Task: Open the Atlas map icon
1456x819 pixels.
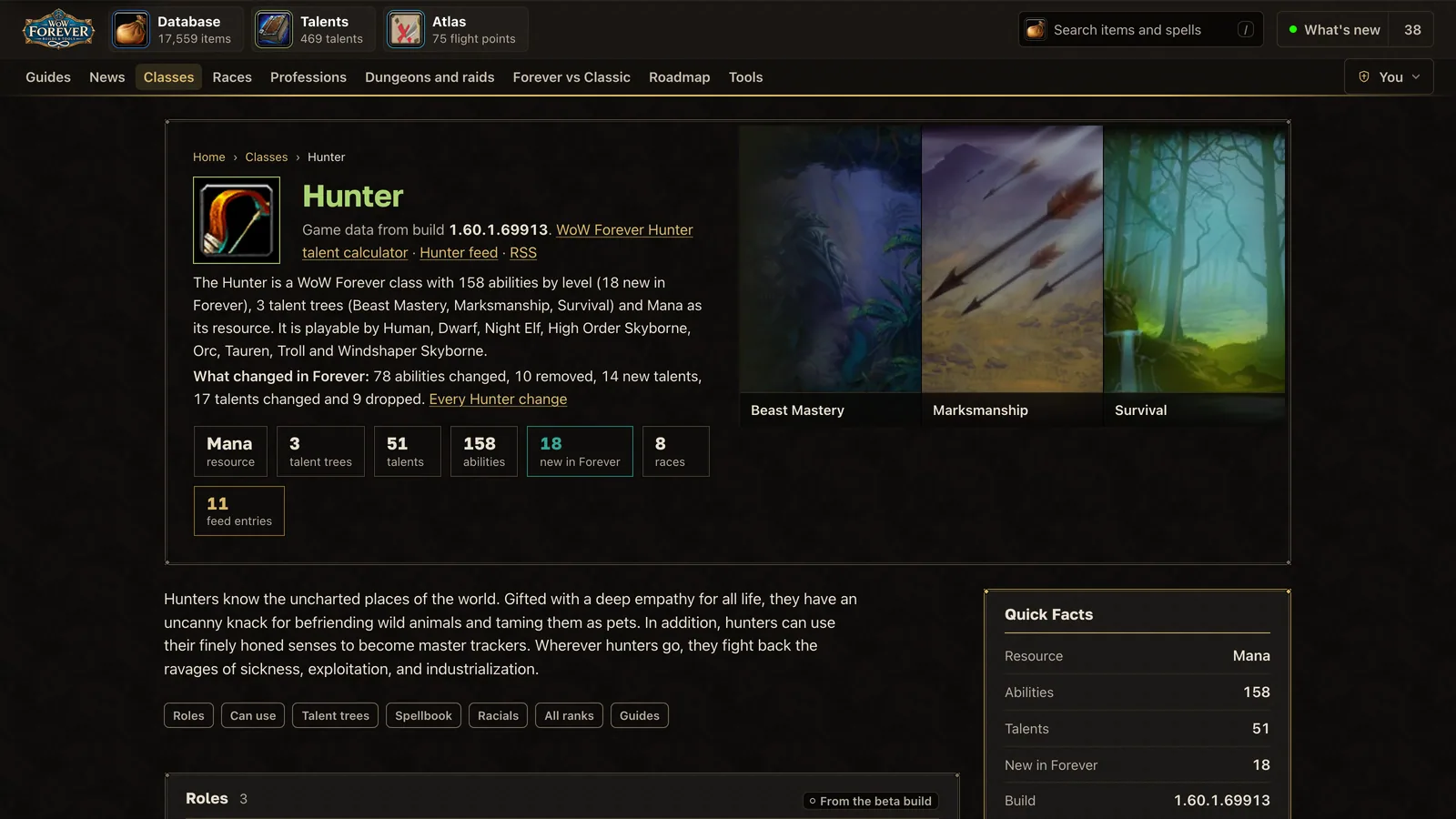Action: 405,29
